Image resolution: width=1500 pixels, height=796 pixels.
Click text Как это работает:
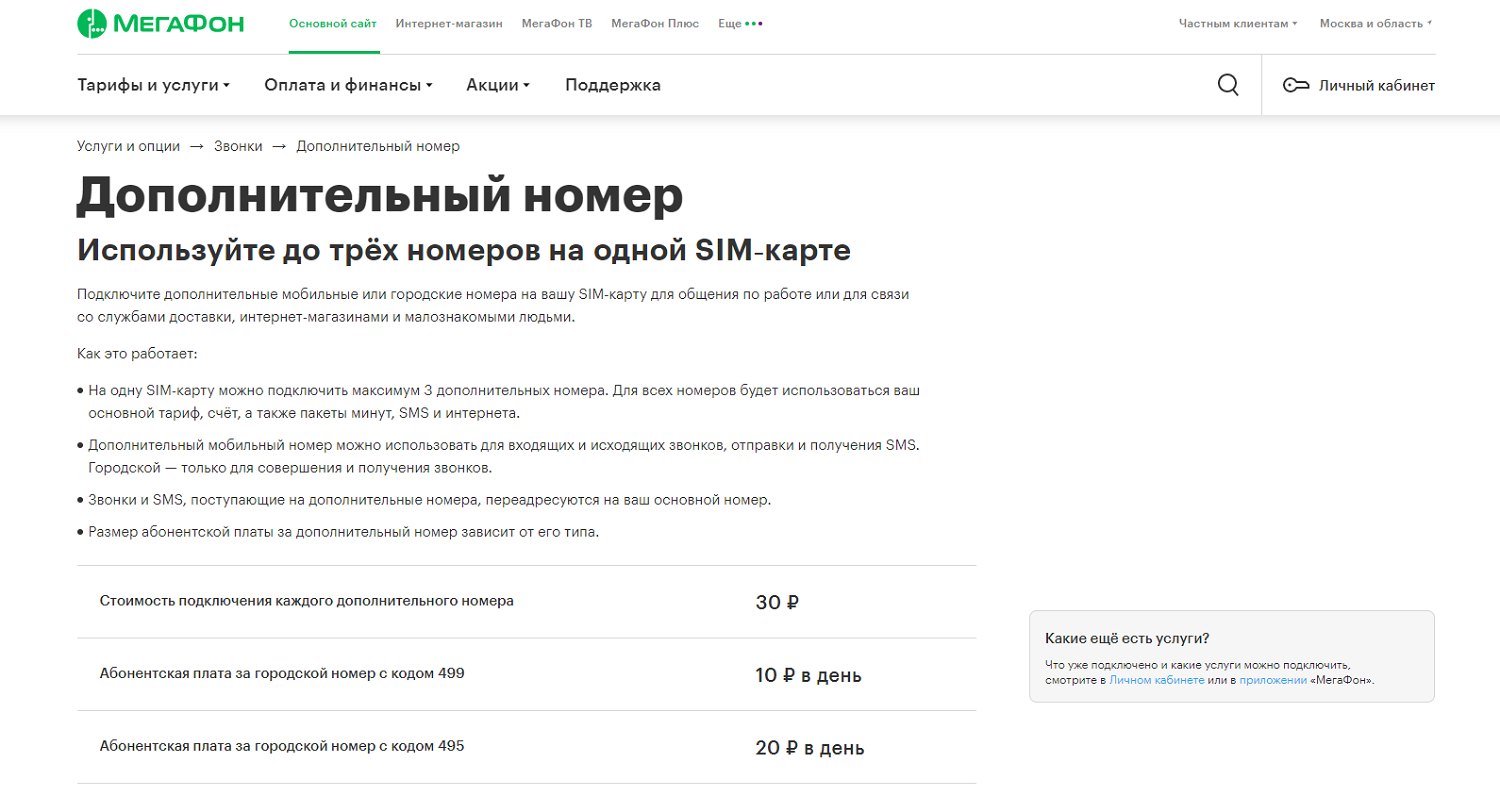[138, 354]
